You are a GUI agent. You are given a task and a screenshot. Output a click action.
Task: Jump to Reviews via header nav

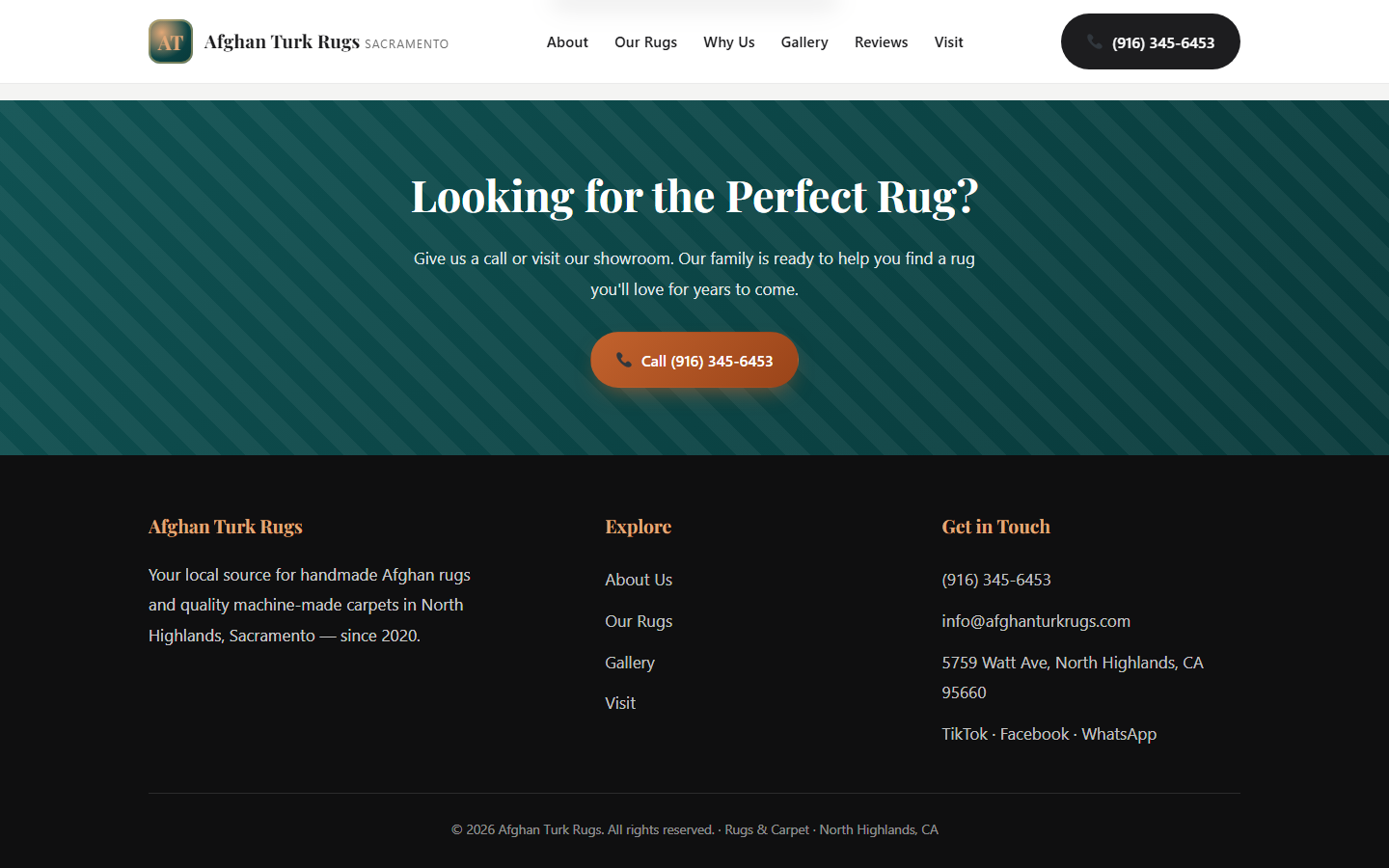pos(881,42)
